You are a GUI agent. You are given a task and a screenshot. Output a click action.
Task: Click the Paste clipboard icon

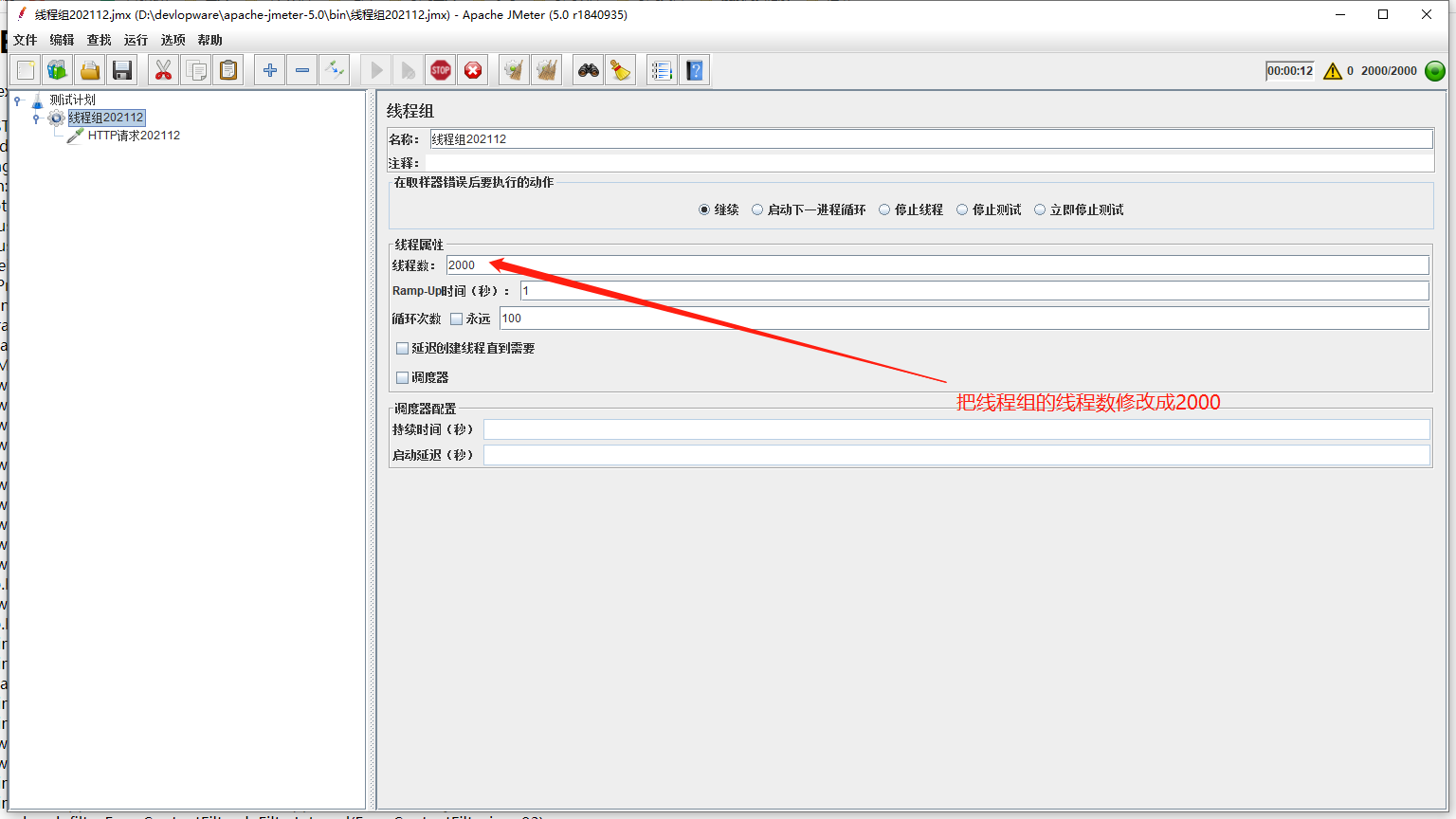pyautogui.click(x=228, y=70)
